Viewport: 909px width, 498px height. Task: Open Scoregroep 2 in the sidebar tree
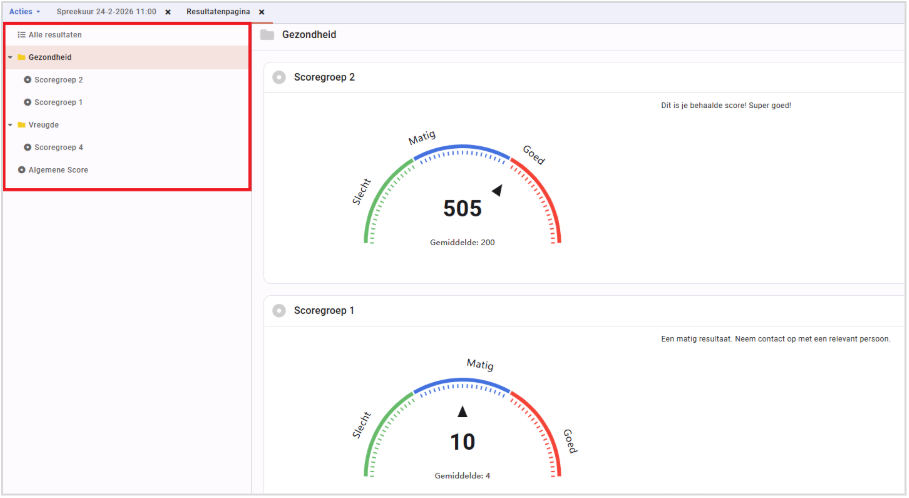click(x=59, y=80)
